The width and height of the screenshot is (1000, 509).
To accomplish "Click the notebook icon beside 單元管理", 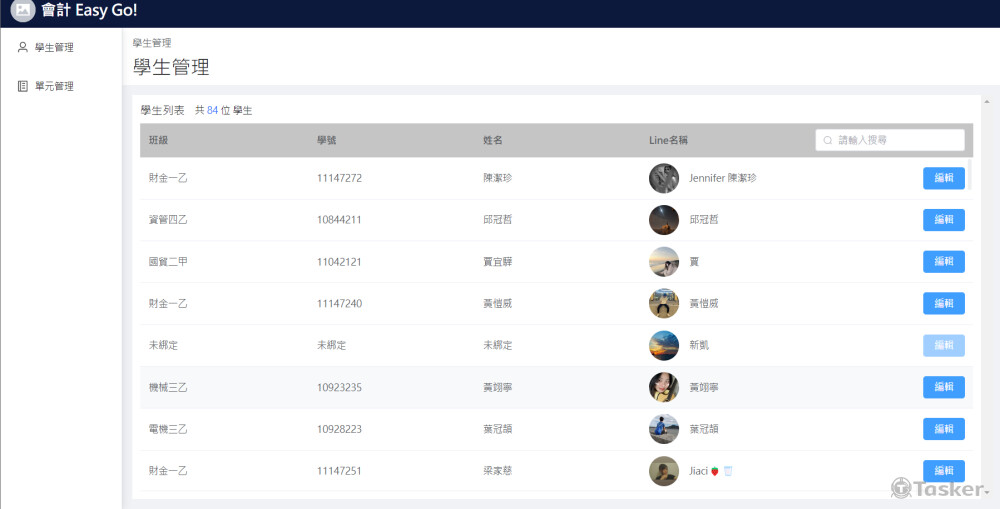I will pyautogui.click(x=23, y=86).
